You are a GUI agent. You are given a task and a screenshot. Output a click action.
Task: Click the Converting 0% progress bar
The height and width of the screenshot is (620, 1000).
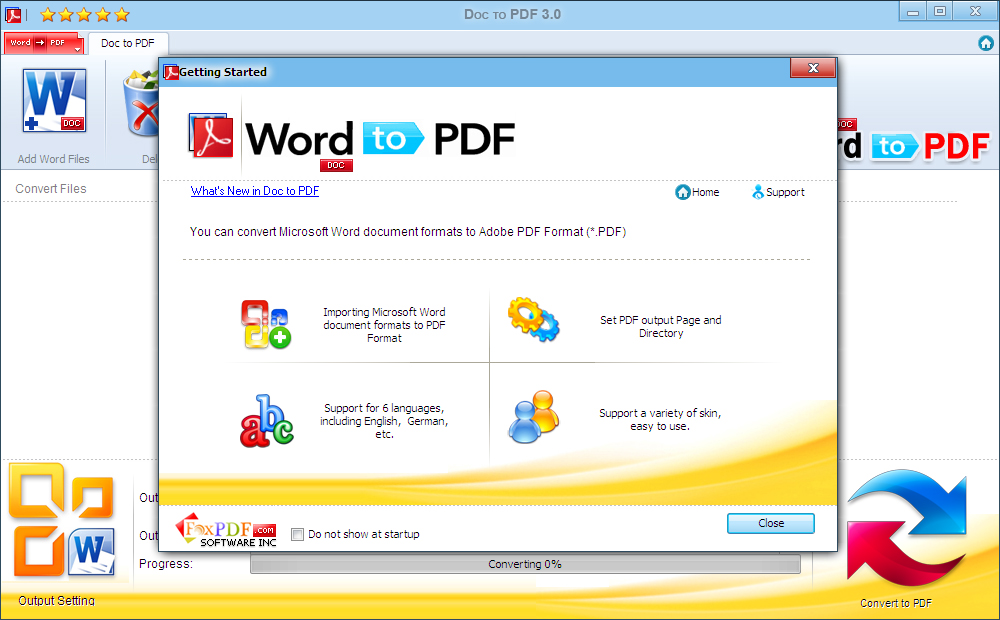pyautogui.click(x=525, y=564)
